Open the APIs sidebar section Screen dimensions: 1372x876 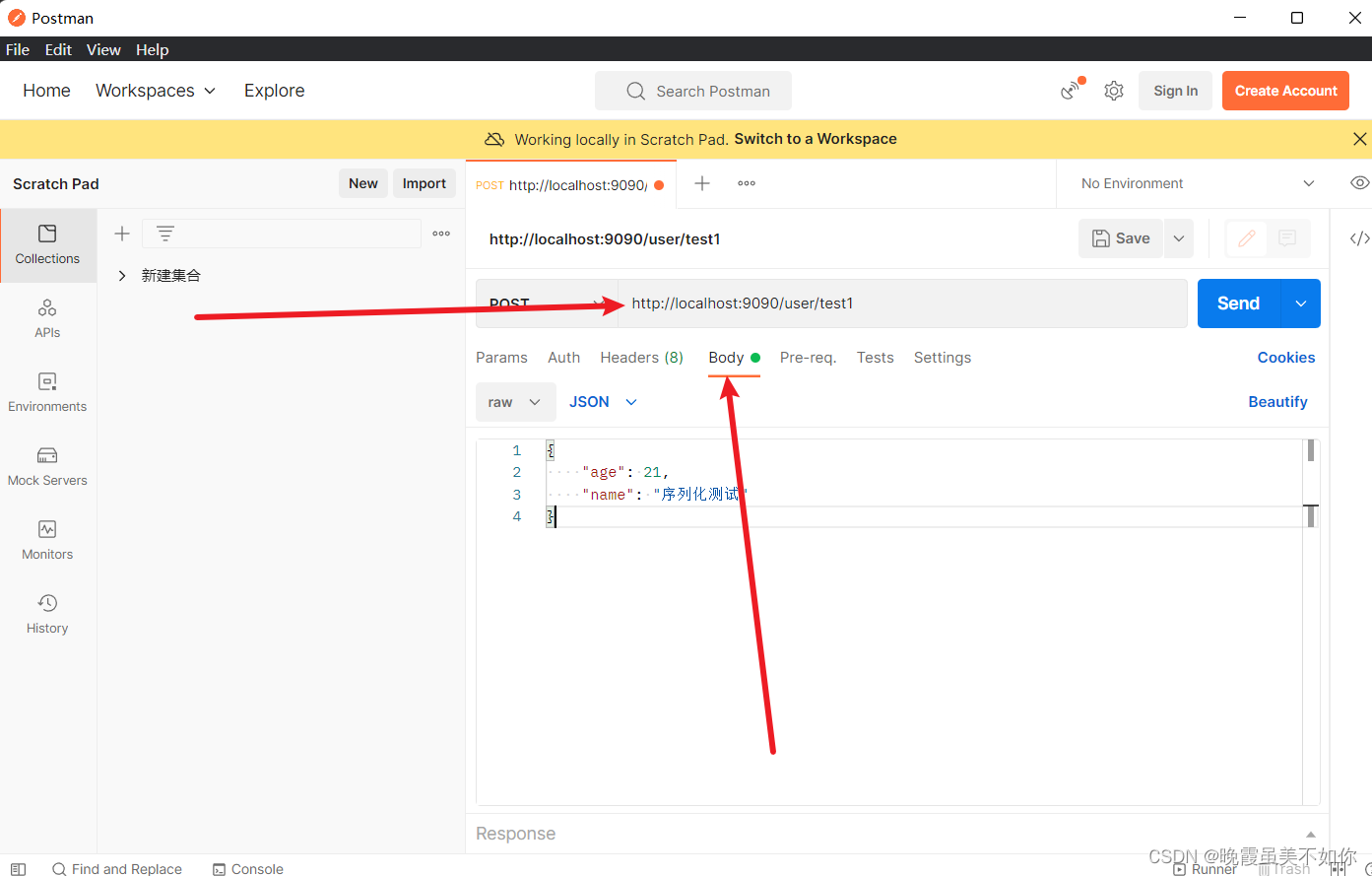click(x=47, y=318)
